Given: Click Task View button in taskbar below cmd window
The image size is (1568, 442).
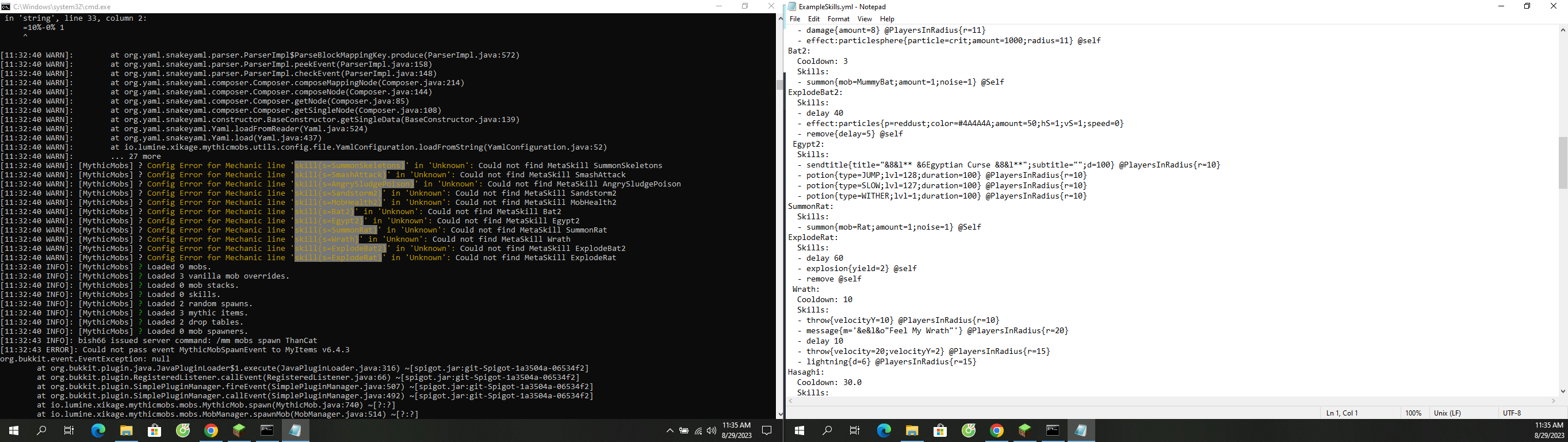Looking at the screenshot, I should point(70,430).
